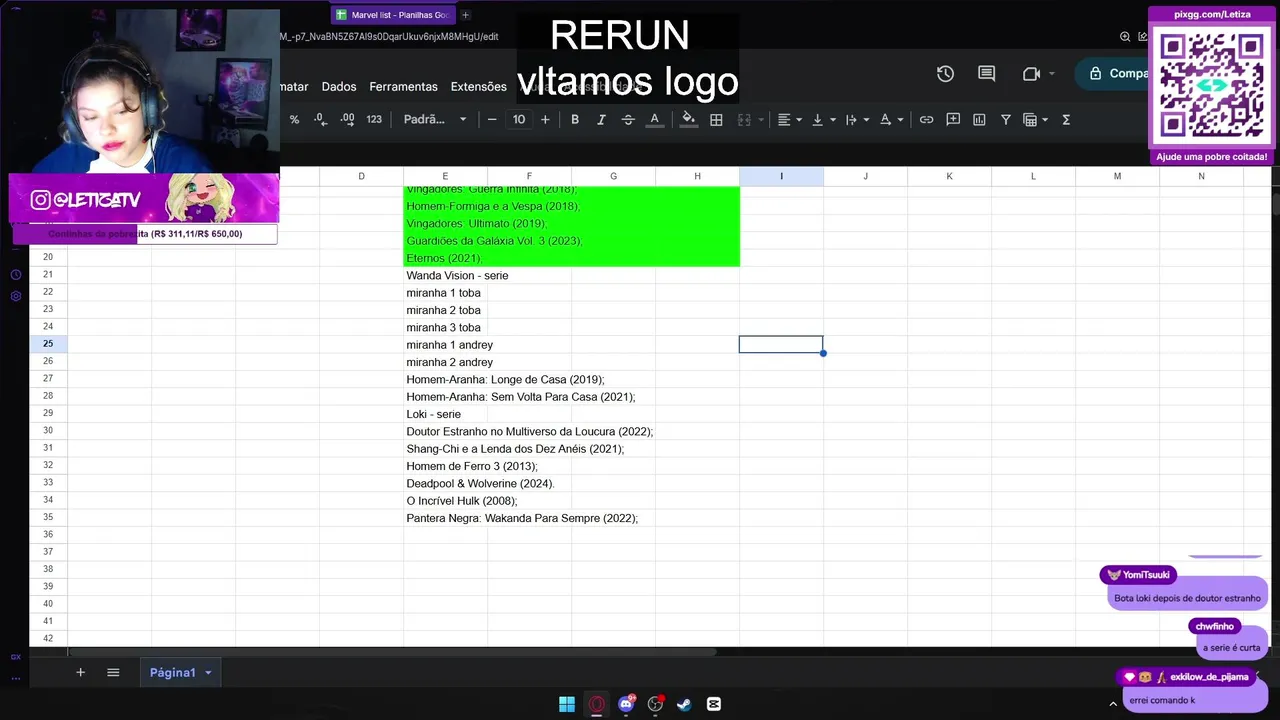
Task: Select the highlighted cell I25
Action: coord(781,344)
